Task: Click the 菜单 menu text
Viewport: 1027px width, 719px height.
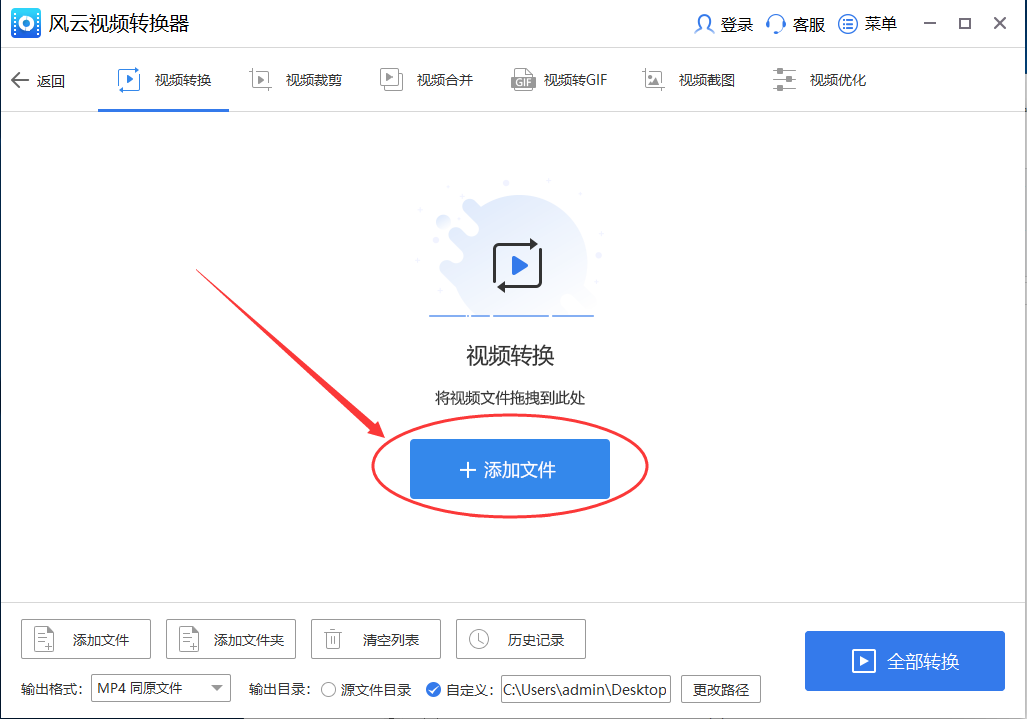Action: (880, 24)
